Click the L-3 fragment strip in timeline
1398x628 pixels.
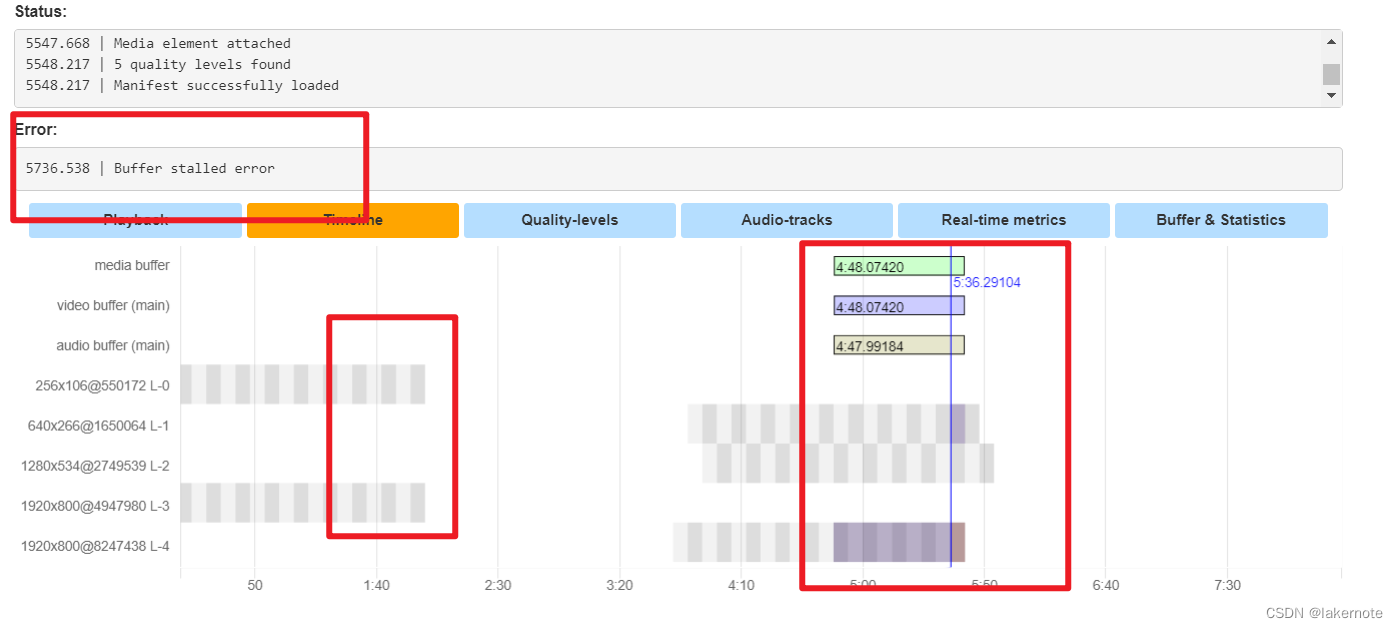click(303, 502)
